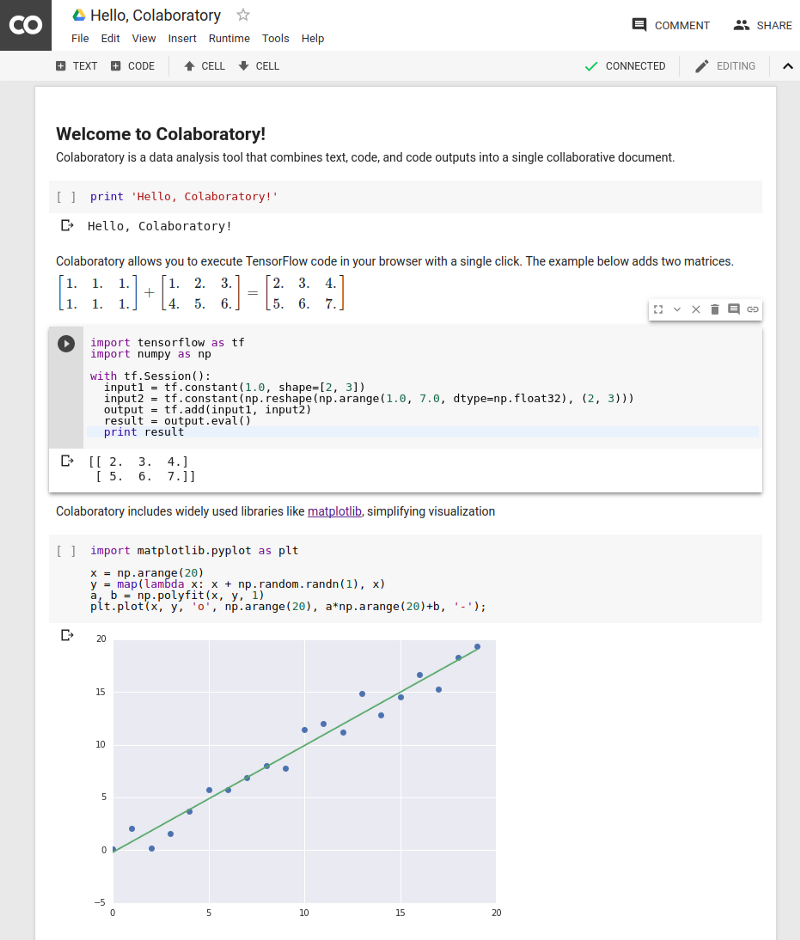Open the Runtime menu
This screenshot has height=940, width=800.
(x=229, y=38)
